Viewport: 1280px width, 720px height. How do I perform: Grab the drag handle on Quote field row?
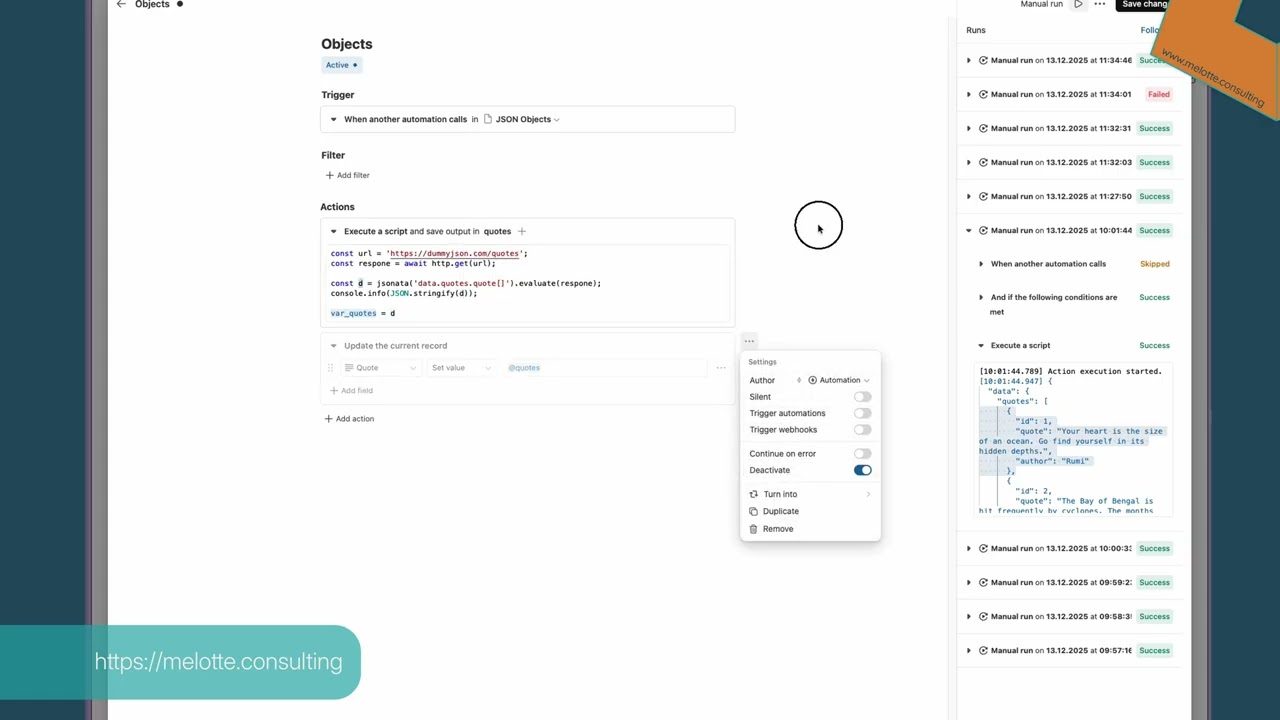point(330,368)
